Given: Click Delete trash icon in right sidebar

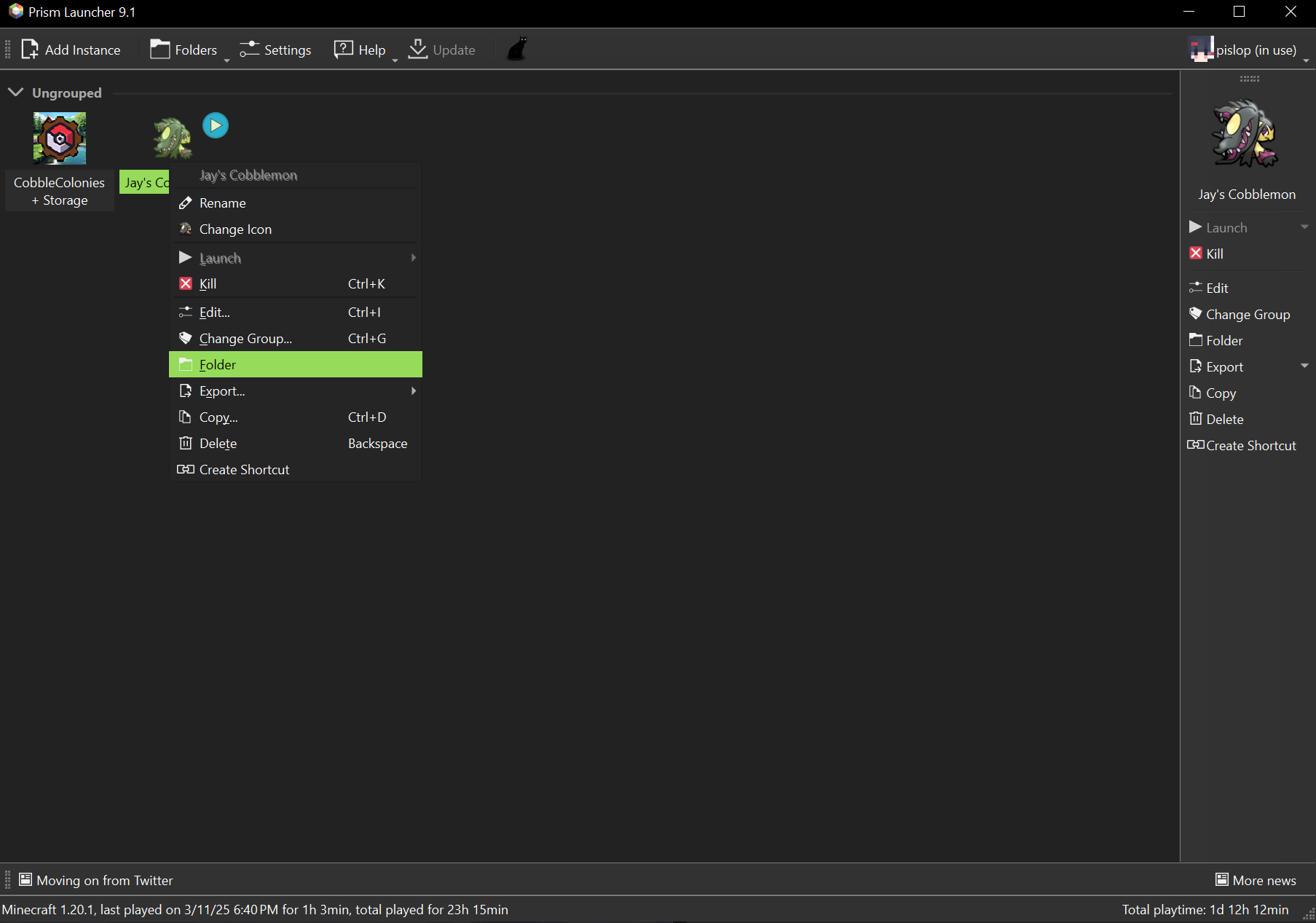Looking at the screenshot, I should point(1195,419).
